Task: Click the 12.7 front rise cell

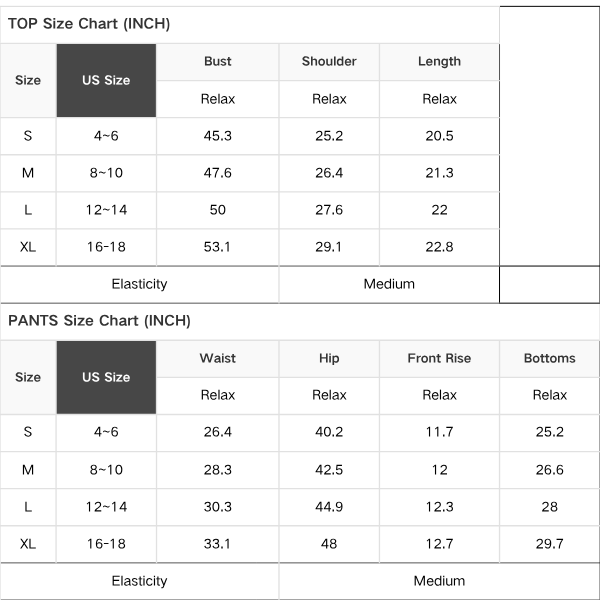Action: [439, 544]
